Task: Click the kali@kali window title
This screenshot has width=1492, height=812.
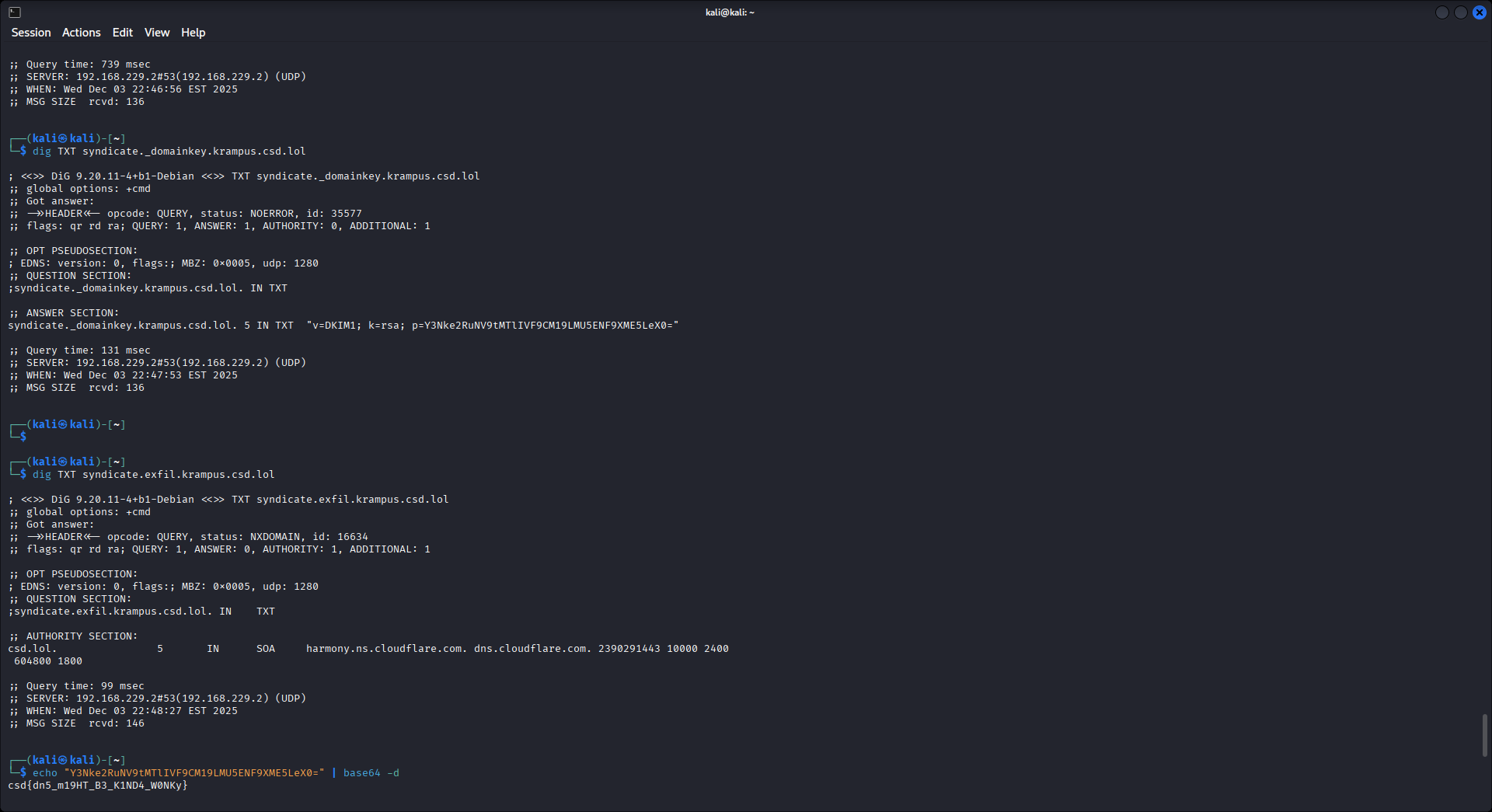Action: pyautogui.click(x=730, y=12)
